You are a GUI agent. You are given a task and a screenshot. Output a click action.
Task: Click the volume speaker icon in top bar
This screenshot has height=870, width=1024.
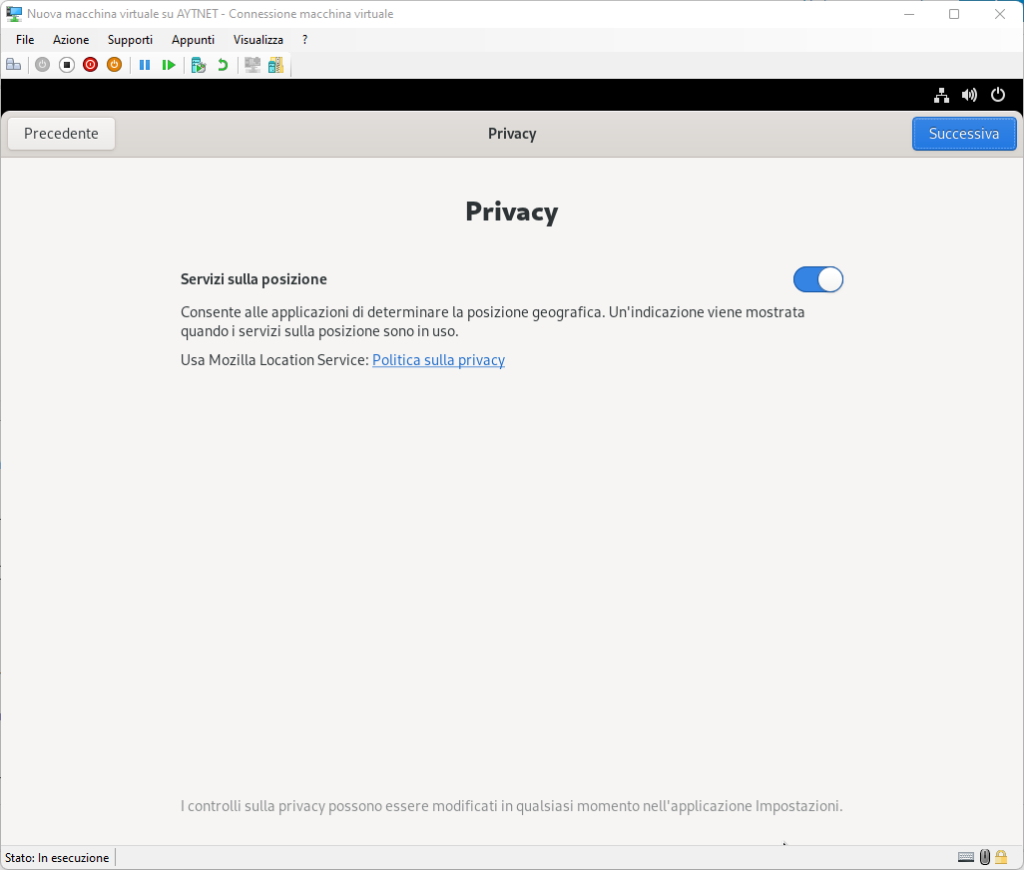click(969, 95)
